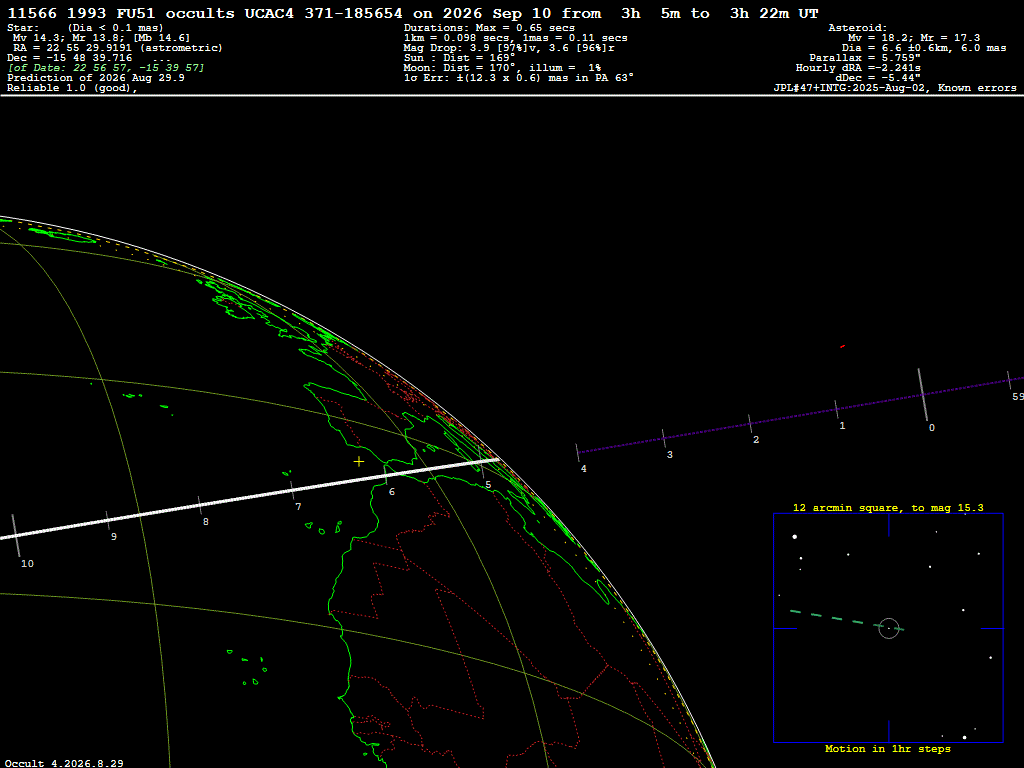Viewport: 1024px width, 768px height.
Task: Click the Motion in 1hr steps label
Action: coord(888,749)
